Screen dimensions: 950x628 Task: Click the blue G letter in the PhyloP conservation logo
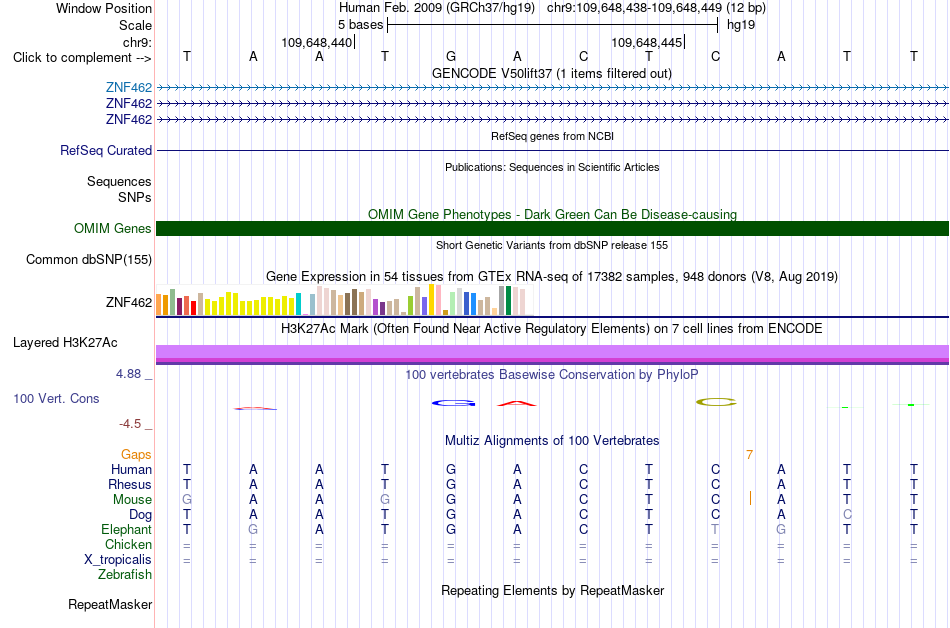point(453,403)
